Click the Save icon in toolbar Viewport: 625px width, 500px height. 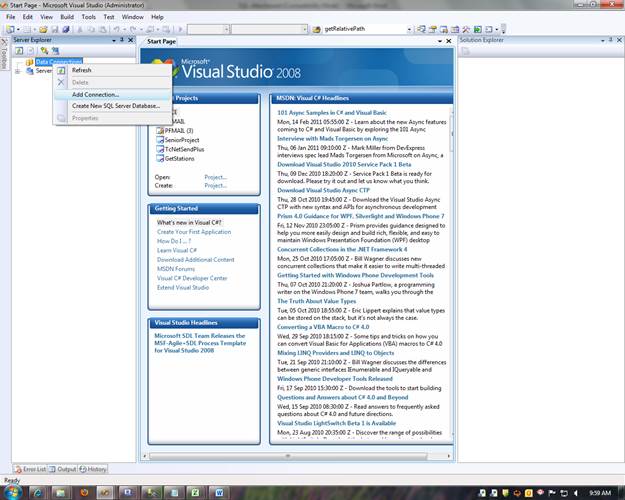[55, 29]
